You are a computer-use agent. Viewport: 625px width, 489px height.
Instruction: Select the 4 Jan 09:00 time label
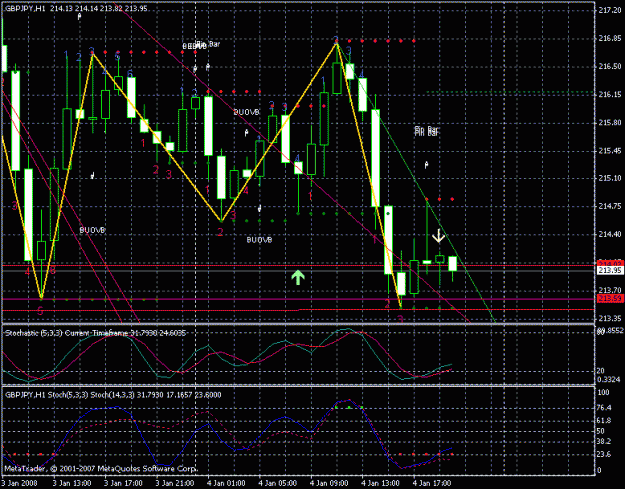pyautogui.click(x=328, y=483)
